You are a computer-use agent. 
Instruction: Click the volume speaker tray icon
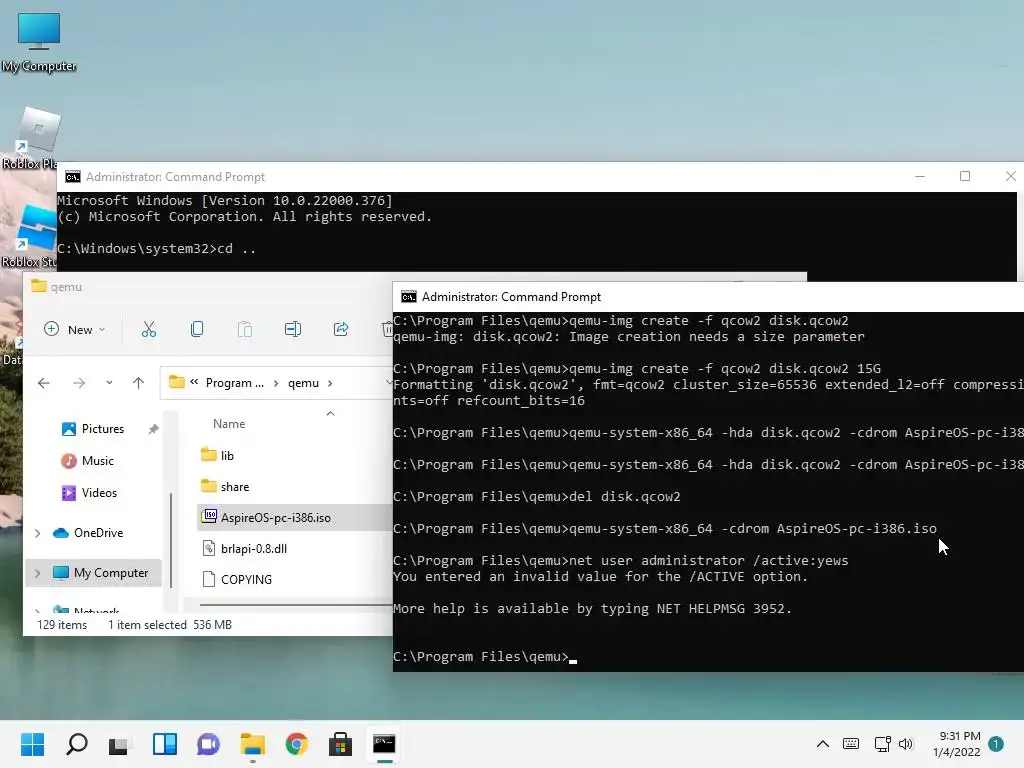click(x=906, y=744)
